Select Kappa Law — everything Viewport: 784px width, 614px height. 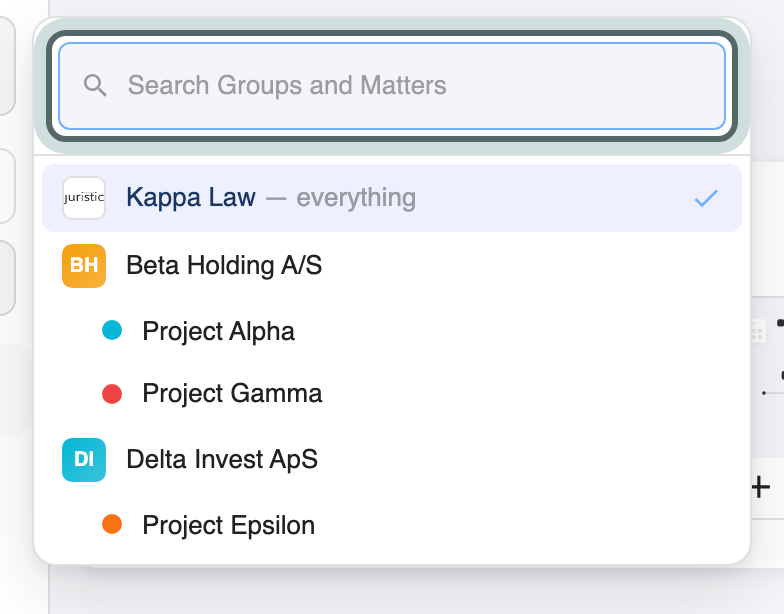click(392, 198)
